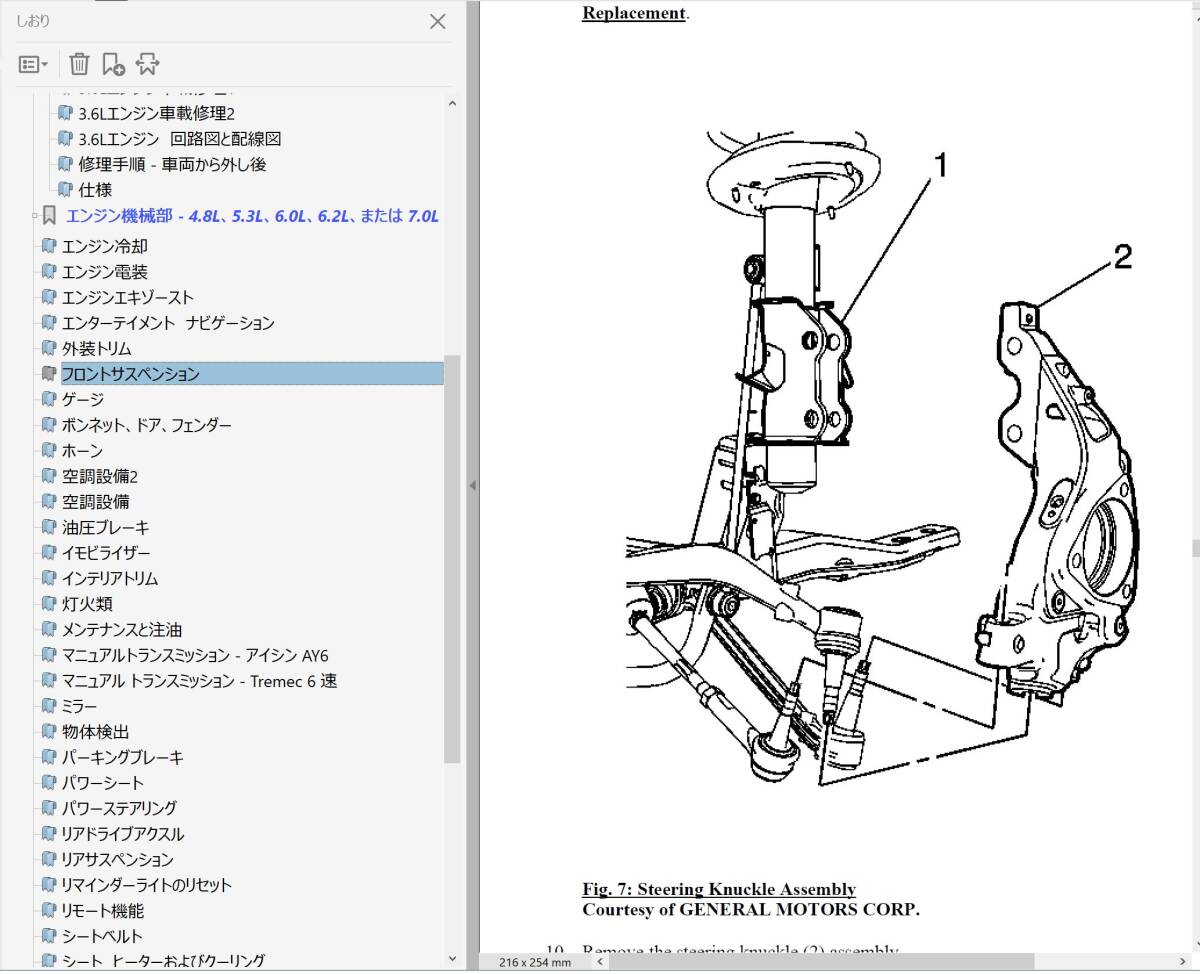Click bookmarks panel scroll up arrow

(x=452, y=102)
